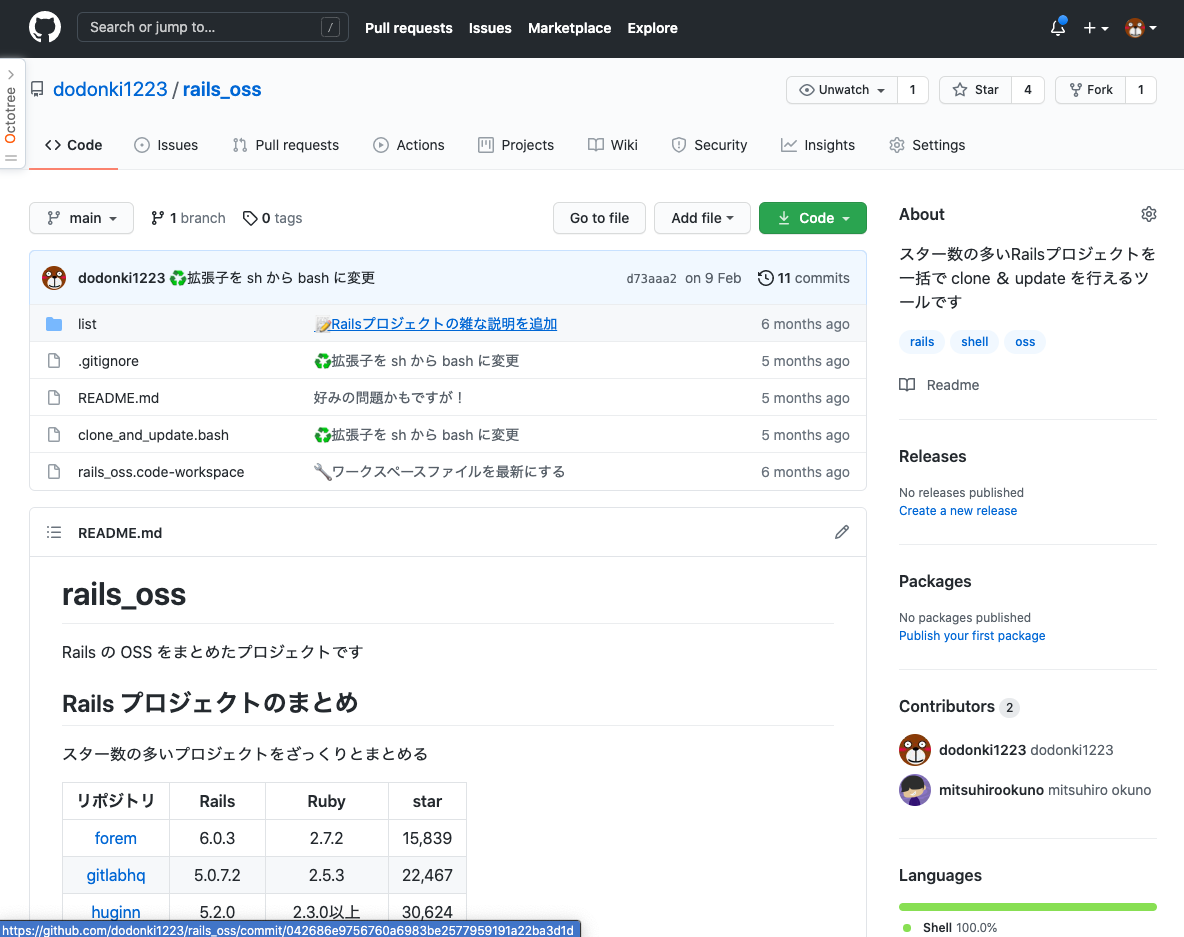Click the green Shell language bar
The height and width of the screenshot is (937, 1184).
pyautogui.click(x=1027, y=907)
